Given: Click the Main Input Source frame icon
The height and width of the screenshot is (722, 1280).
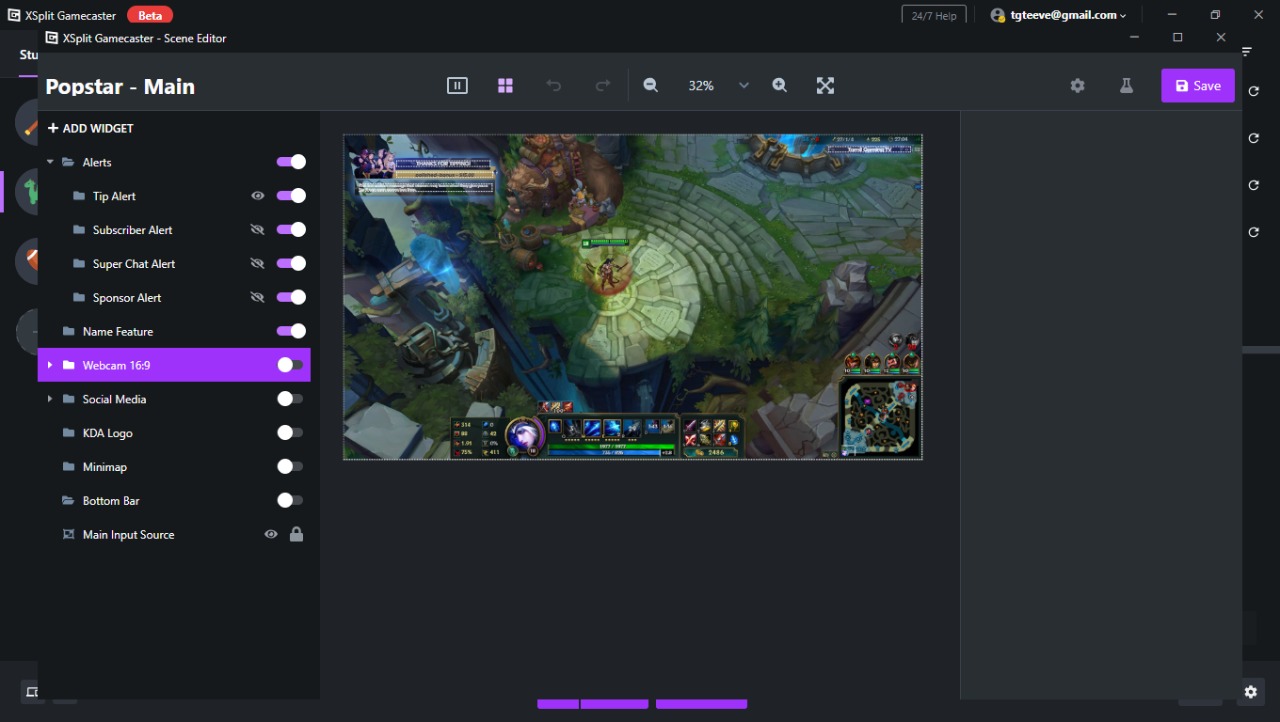Looking at the screenshot, I should (68, 534).
